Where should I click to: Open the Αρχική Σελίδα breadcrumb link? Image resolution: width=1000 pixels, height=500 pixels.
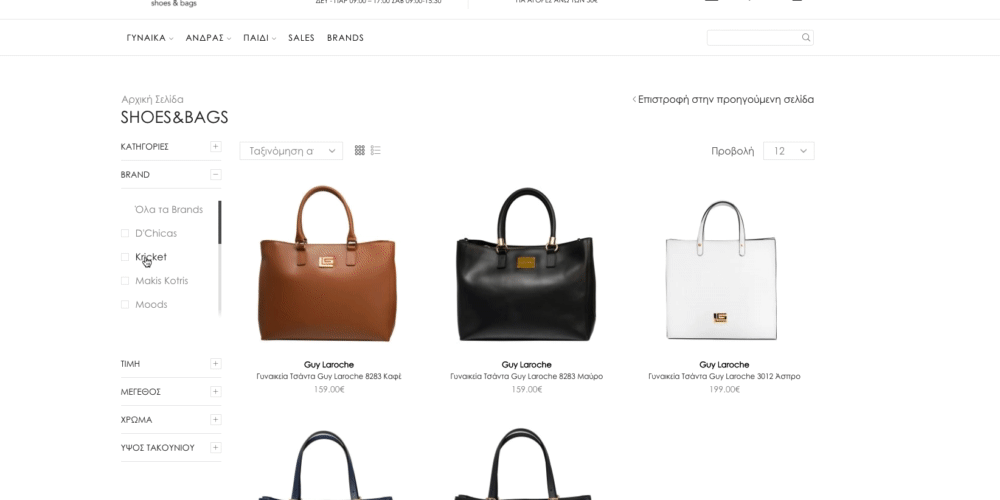(152, 99)
